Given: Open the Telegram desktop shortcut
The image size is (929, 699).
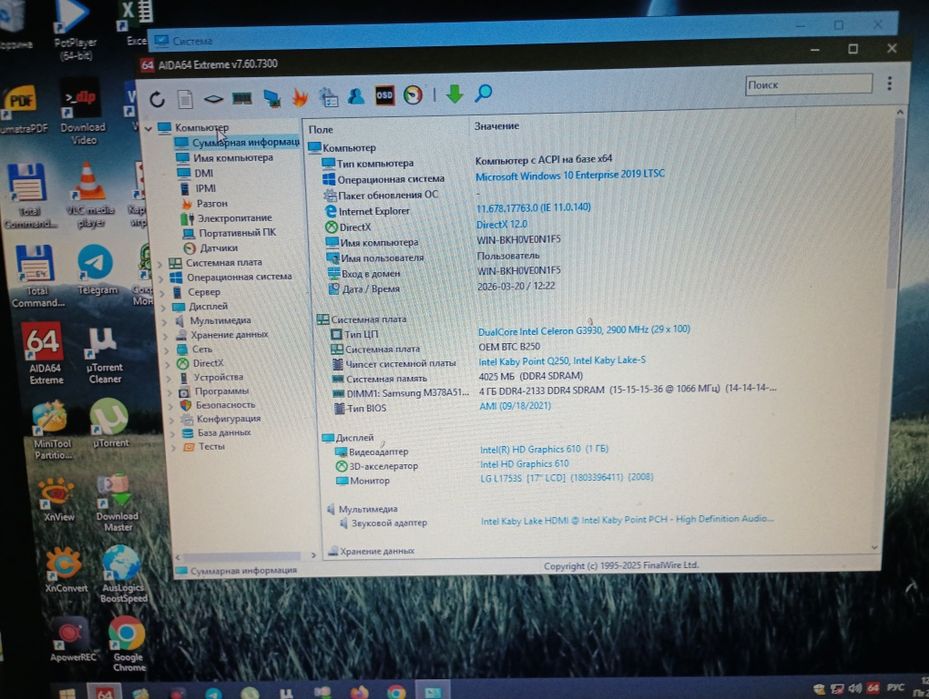Looking at the screenshot, I should point(97,270).
